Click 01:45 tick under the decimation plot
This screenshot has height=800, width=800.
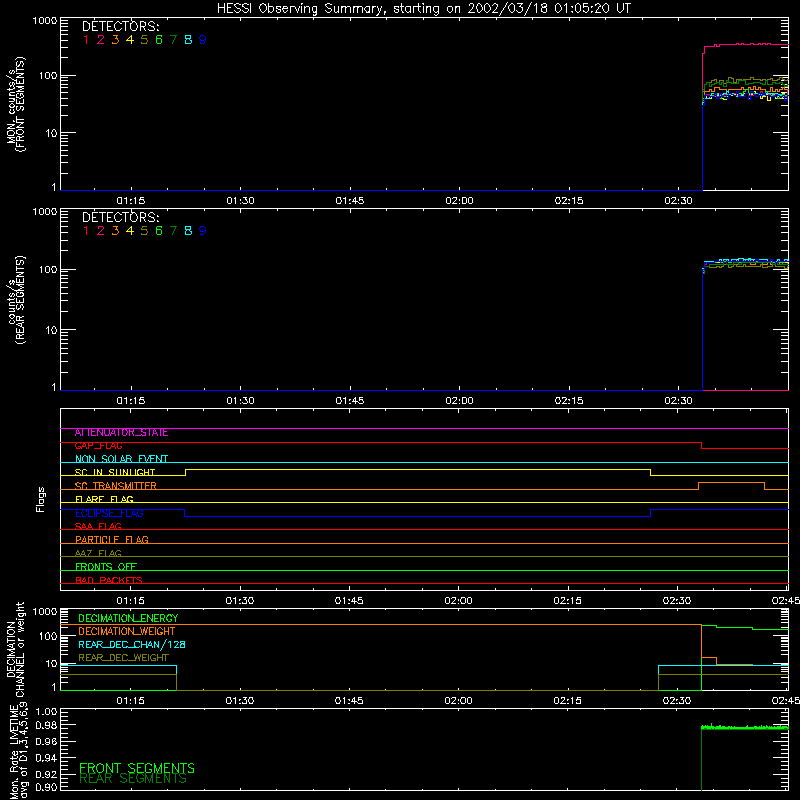pos(349,701)
